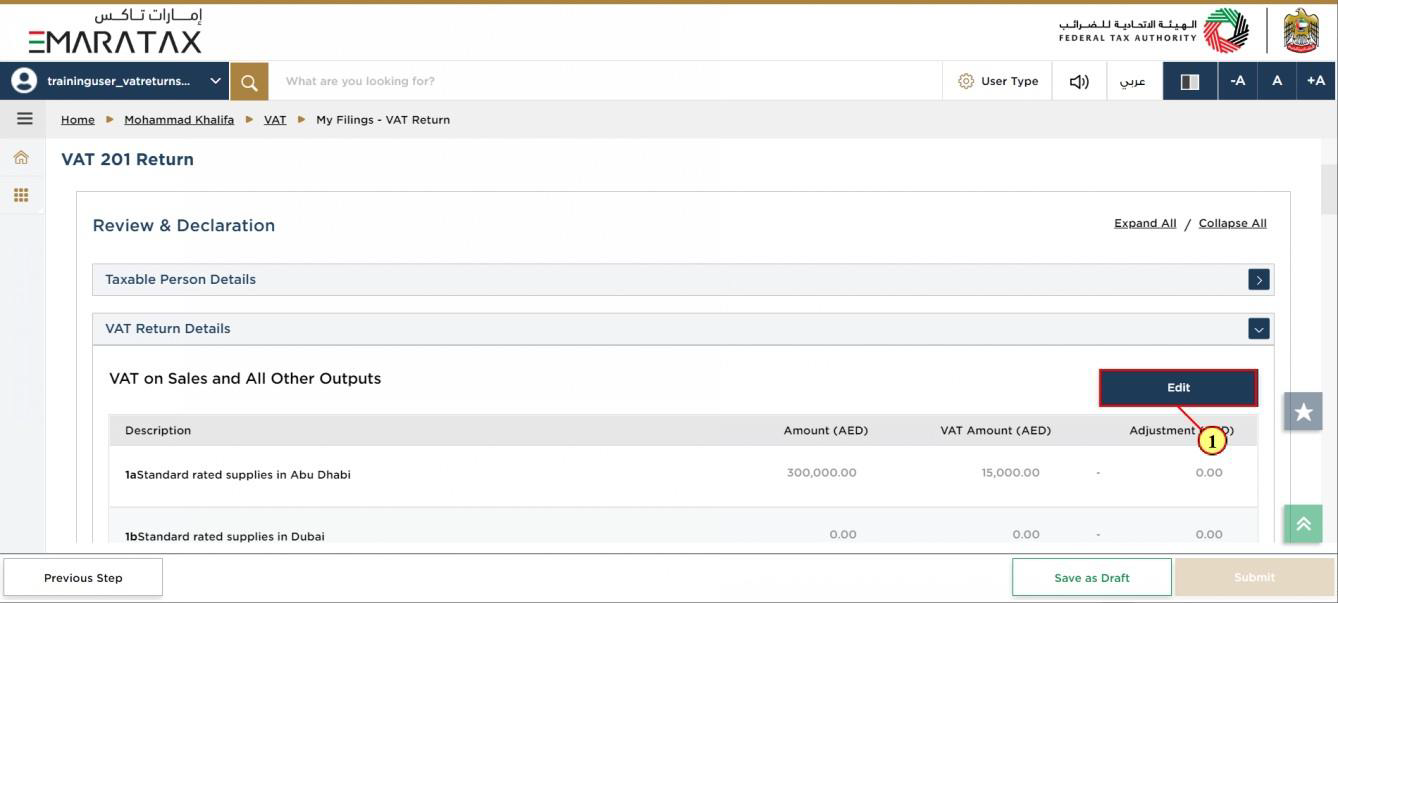Toggle the audio speaker icon
Screen dimensions: 1414x801
point(1079,81)
